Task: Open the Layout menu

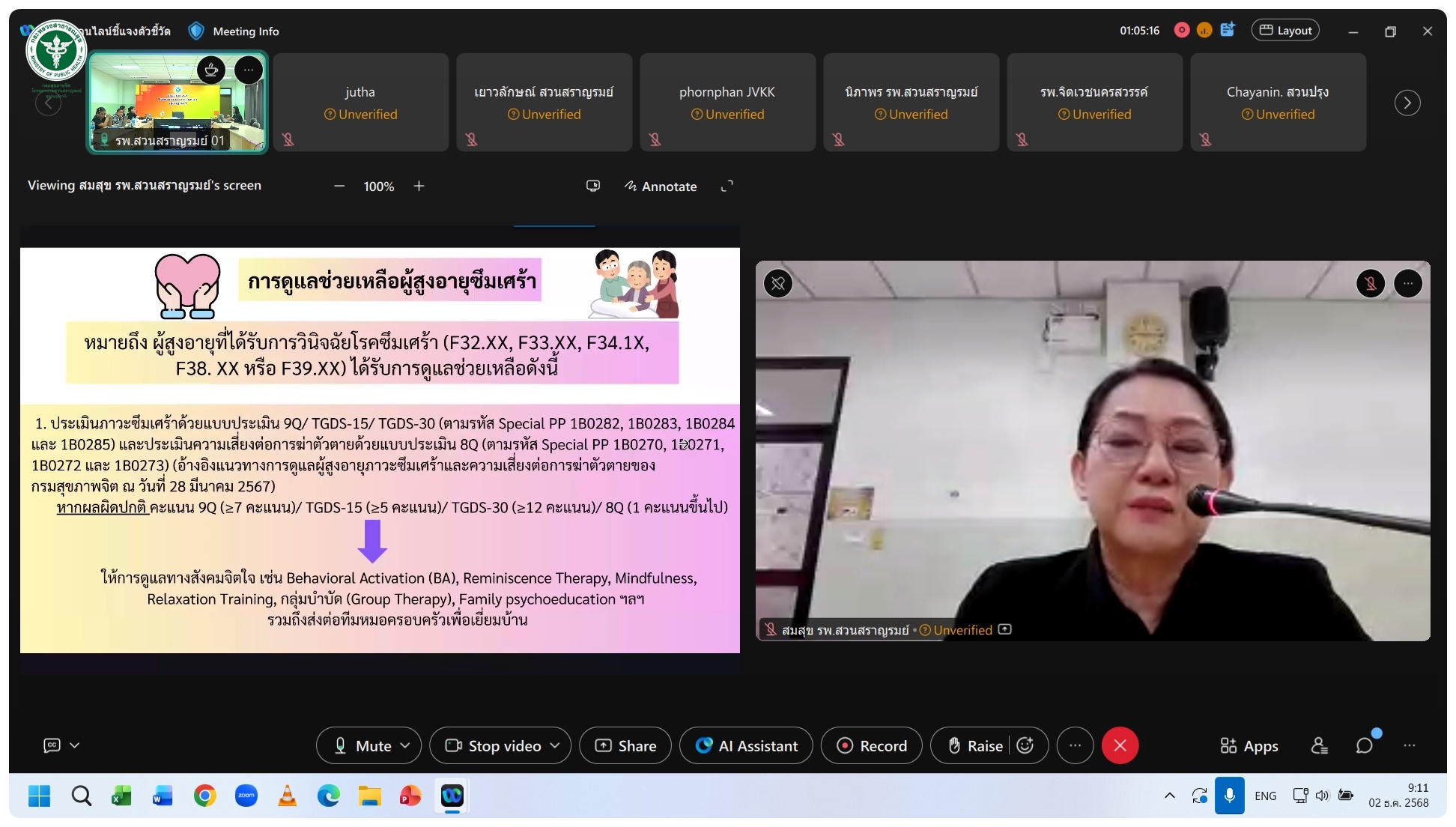Action: coord(1284,31)
